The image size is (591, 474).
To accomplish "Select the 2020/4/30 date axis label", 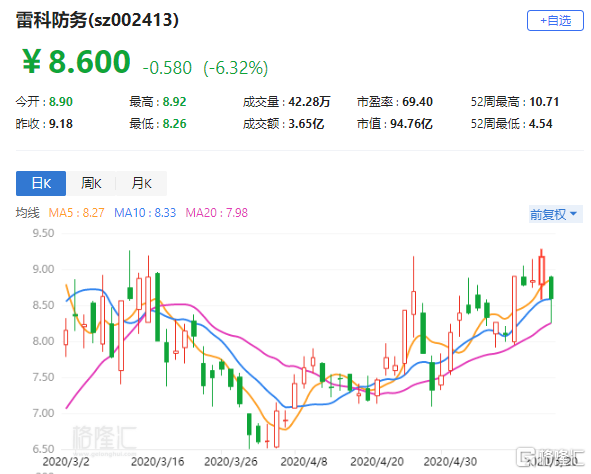I will 450,461.
